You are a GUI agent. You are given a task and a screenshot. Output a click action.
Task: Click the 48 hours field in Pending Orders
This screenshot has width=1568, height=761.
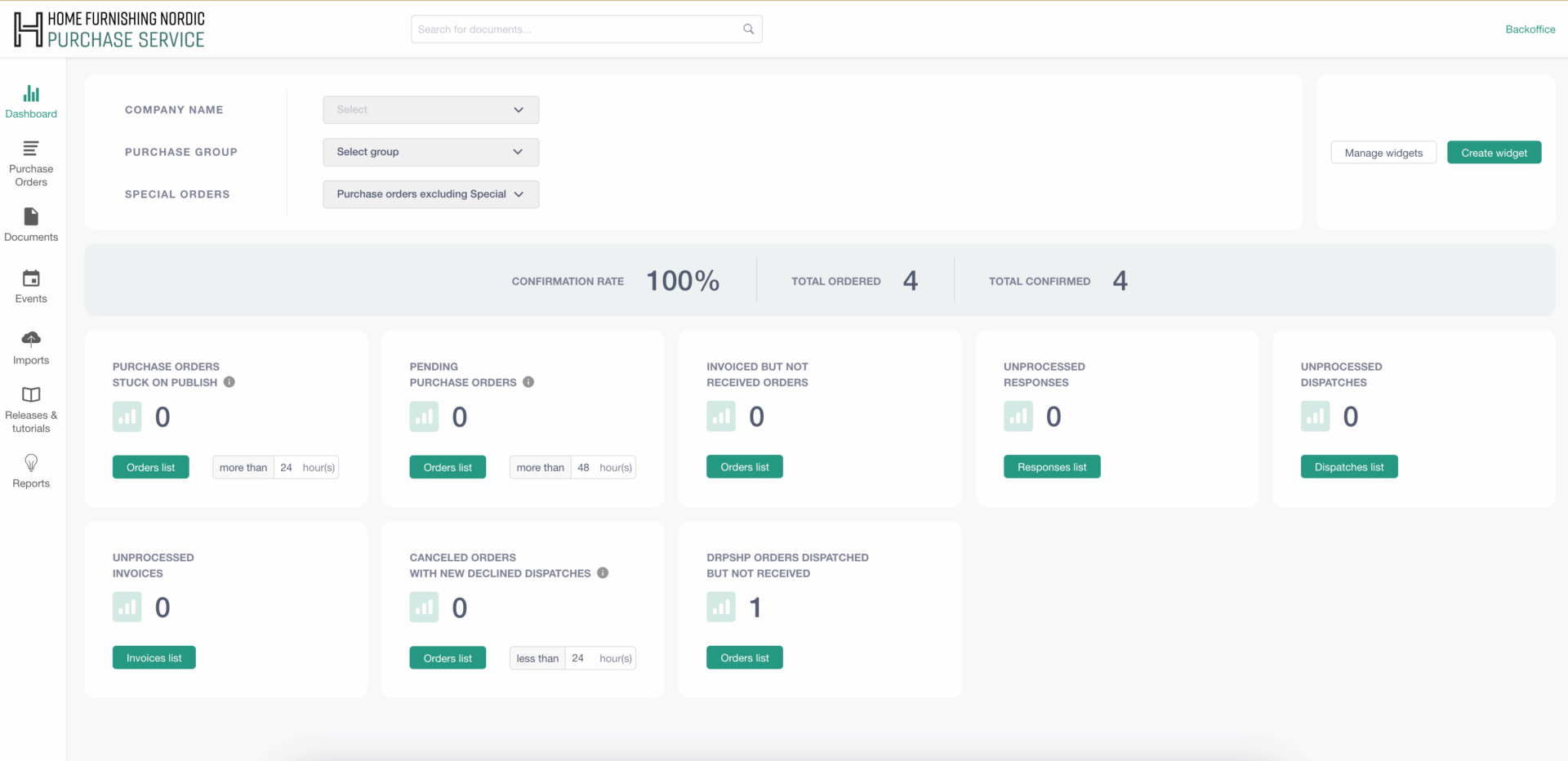(586, 468)
